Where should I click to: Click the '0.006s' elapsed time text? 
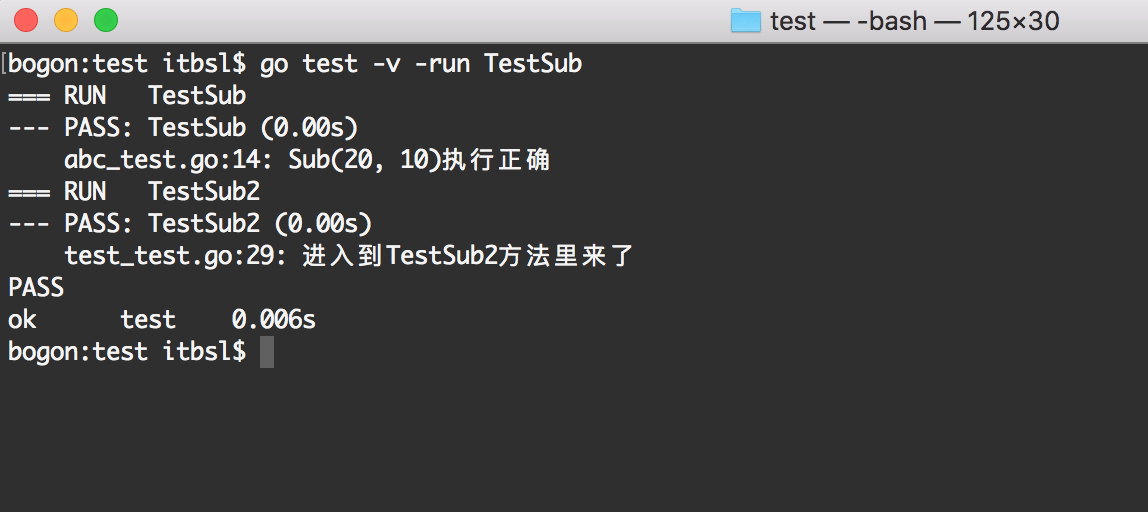274,320
